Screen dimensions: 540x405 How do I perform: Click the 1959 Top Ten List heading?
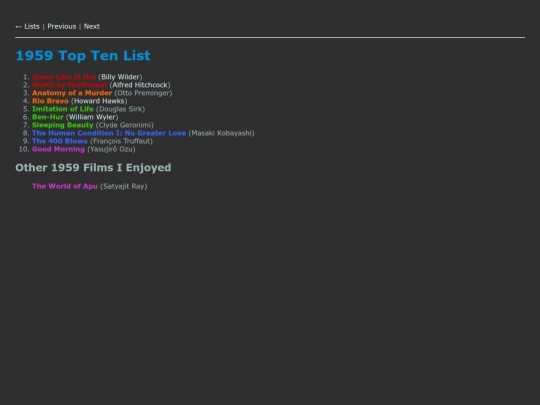(83, 55)
